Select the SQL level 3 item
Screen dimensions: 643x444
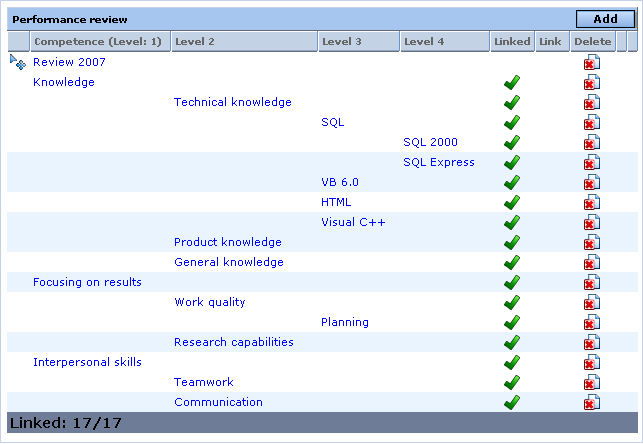[x=333, y=122]
